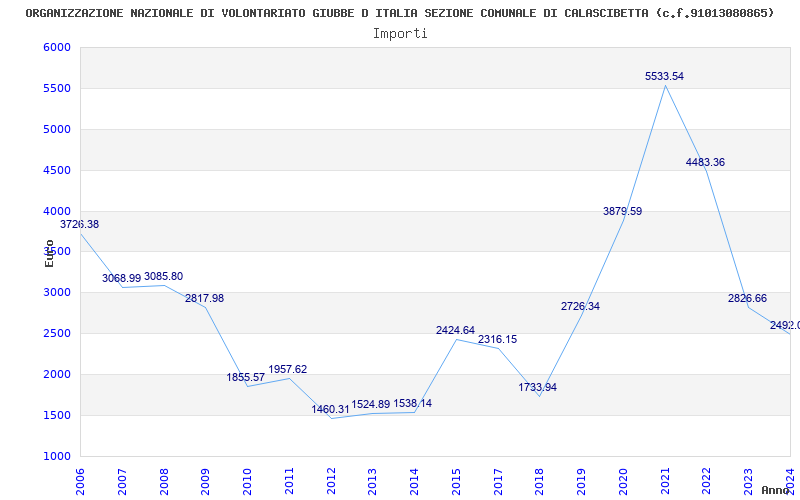
Task: Click the data label 2424.64
Action: pos(455,331)
